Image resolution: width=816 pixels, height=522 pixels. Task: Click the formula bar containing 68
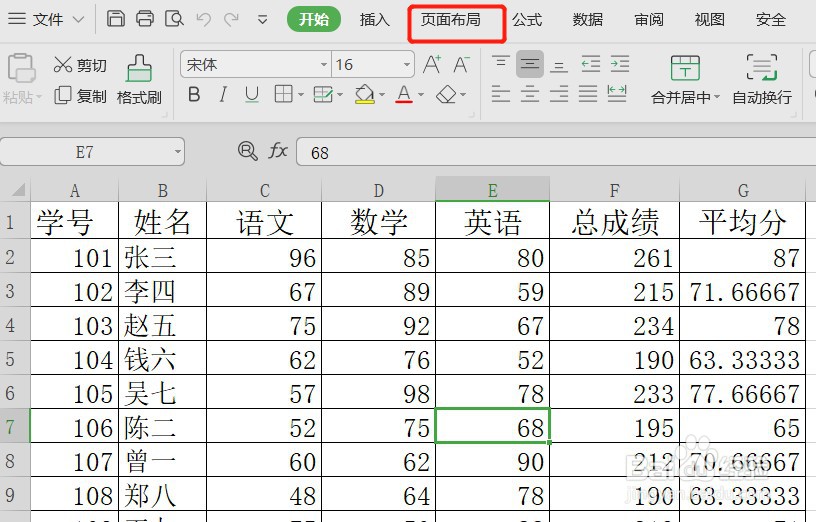[x=556, y=152]
